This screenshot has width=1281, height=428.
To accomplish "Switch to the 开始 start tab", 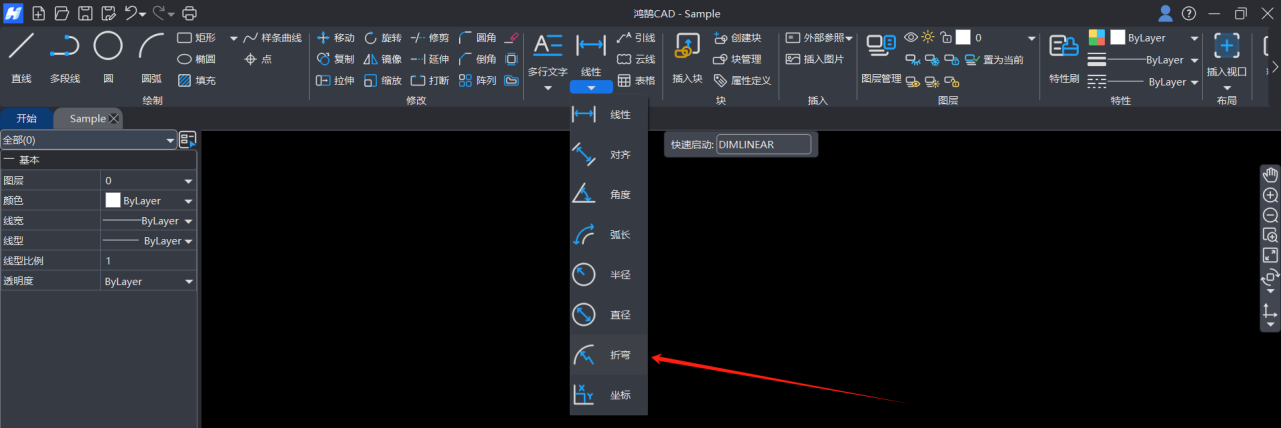I will [27, 118].
